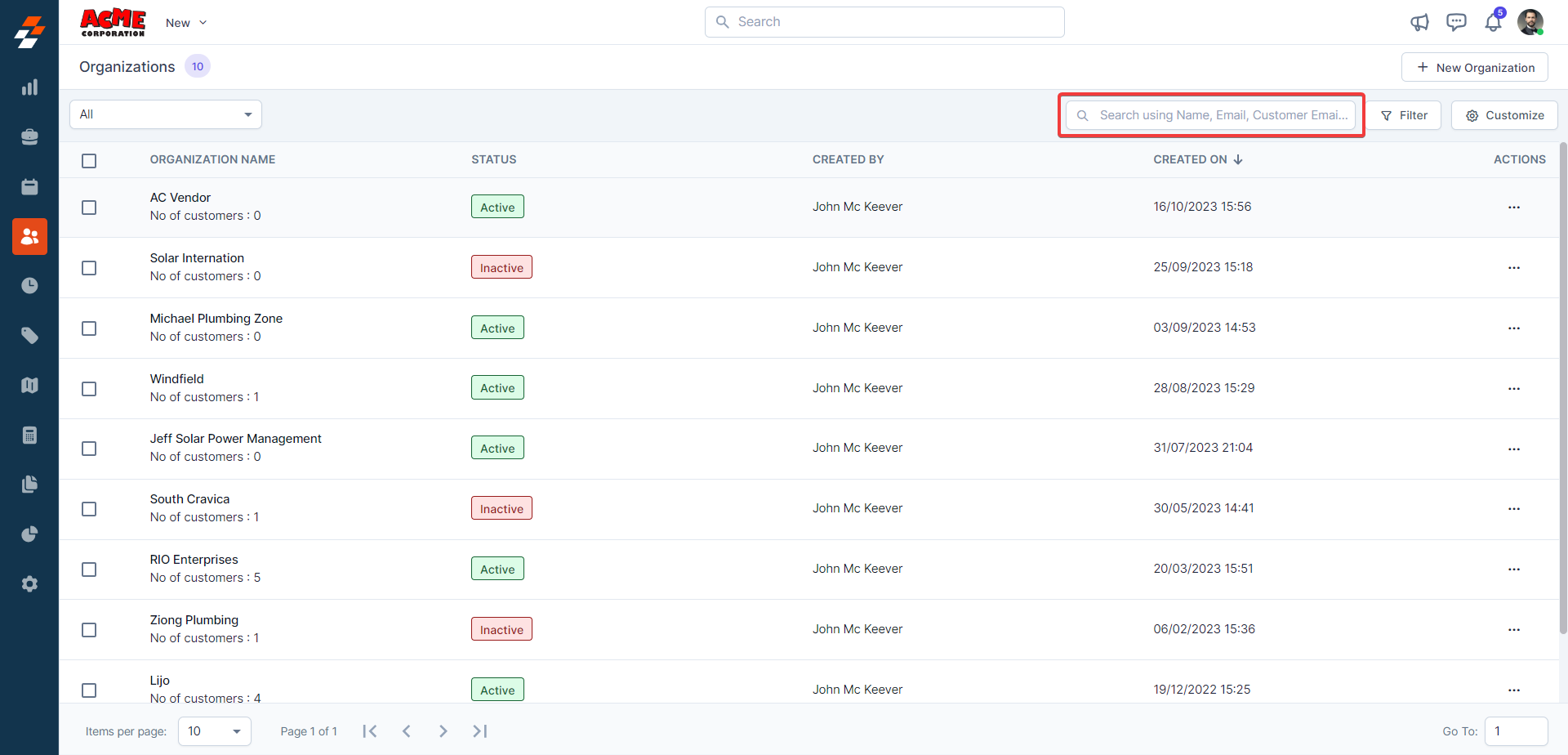1568x755 pixels.
Task: Open the map icon in sidebar
Action: pyautogui.click(x=29, y=386)
